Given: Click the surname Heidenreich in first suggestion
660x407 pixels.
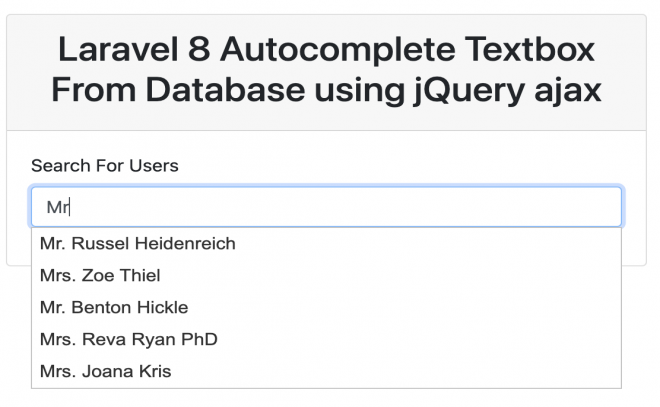Looking at the screenshot, I should [185, 244].
